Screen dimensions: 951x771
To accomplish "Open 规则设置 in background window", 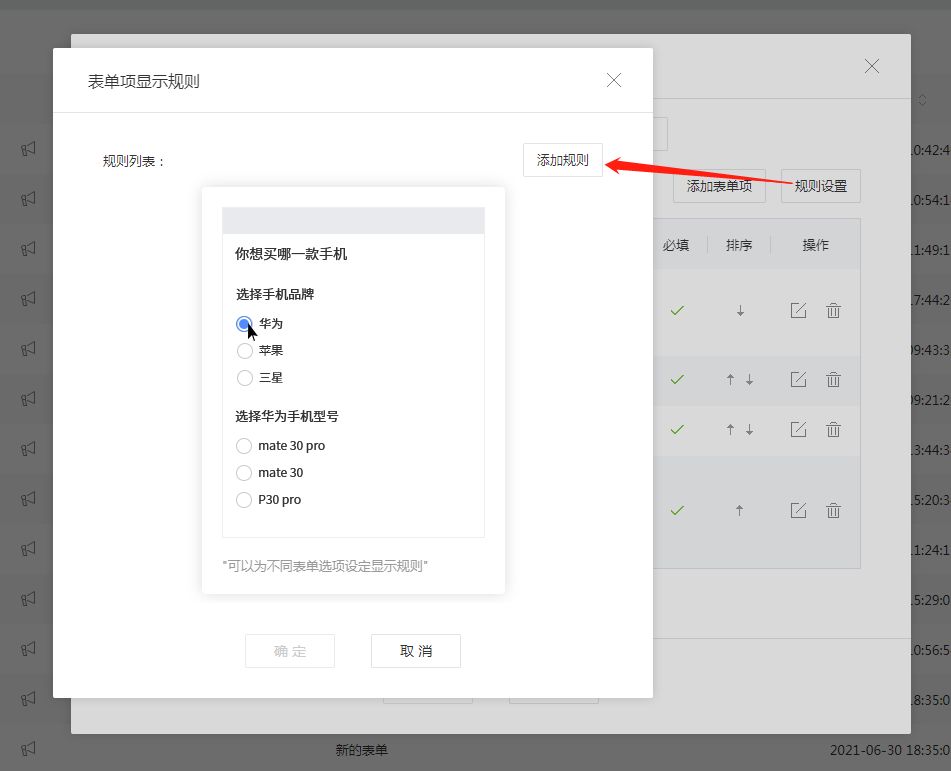I will coord(821,186).
